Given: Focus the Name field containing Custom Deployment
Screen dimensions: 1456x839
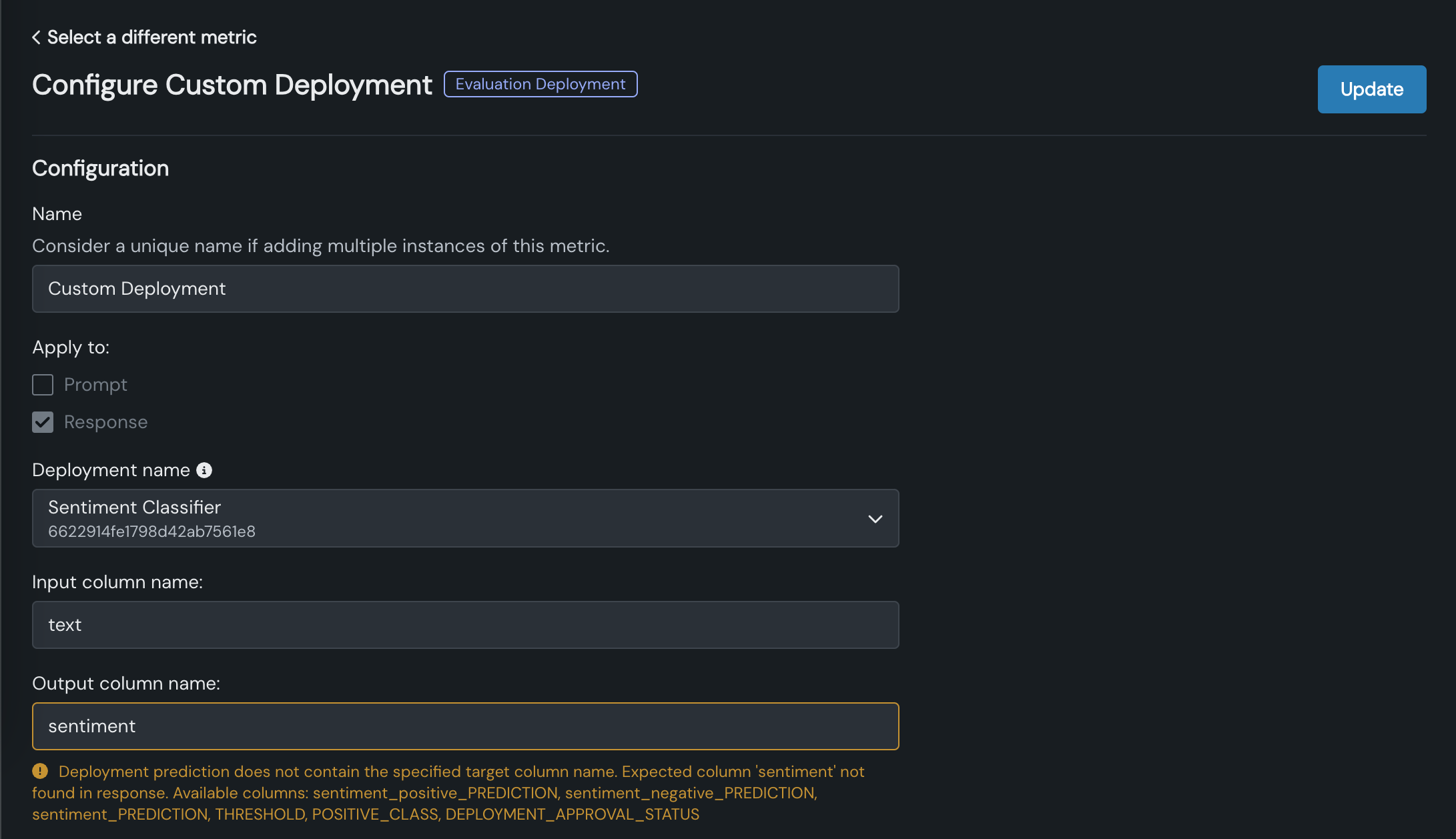Looking at the screenshot, I should pyautogui.click(x=464, y=289).
